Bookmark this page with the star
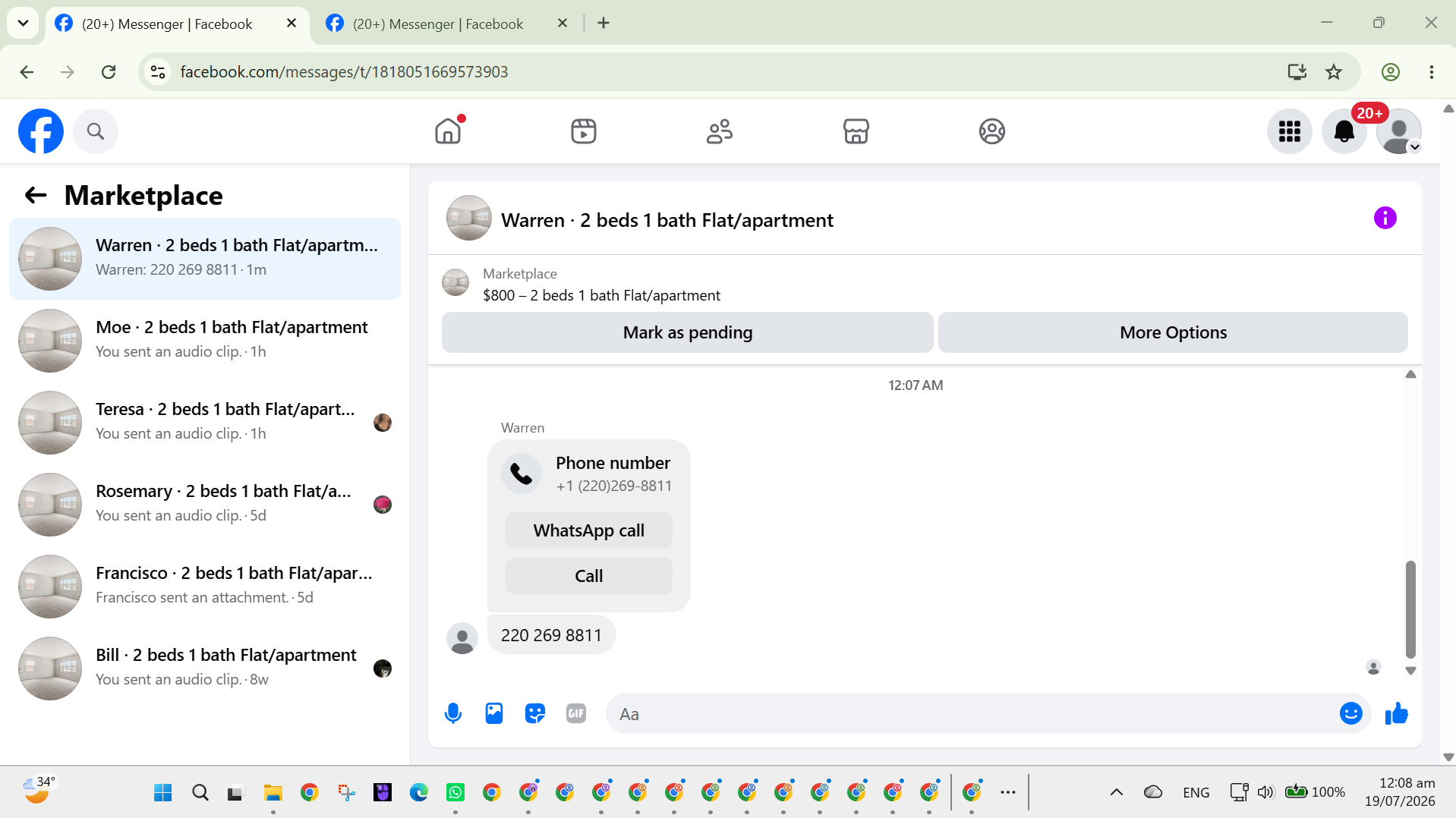The width and height of the screenshot is (1456, 818). pyautogui.click(x=1334, y=72)
